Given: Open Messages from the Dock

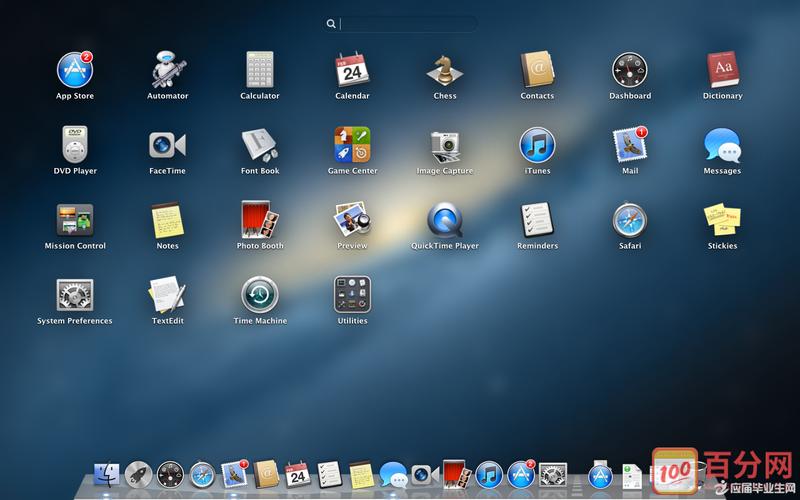Looking at the screenshot, I should 393,474.
